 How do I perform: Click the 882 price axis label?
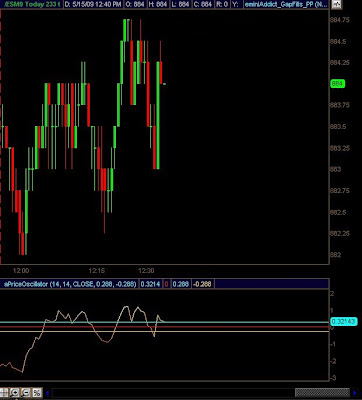[335, 255]
